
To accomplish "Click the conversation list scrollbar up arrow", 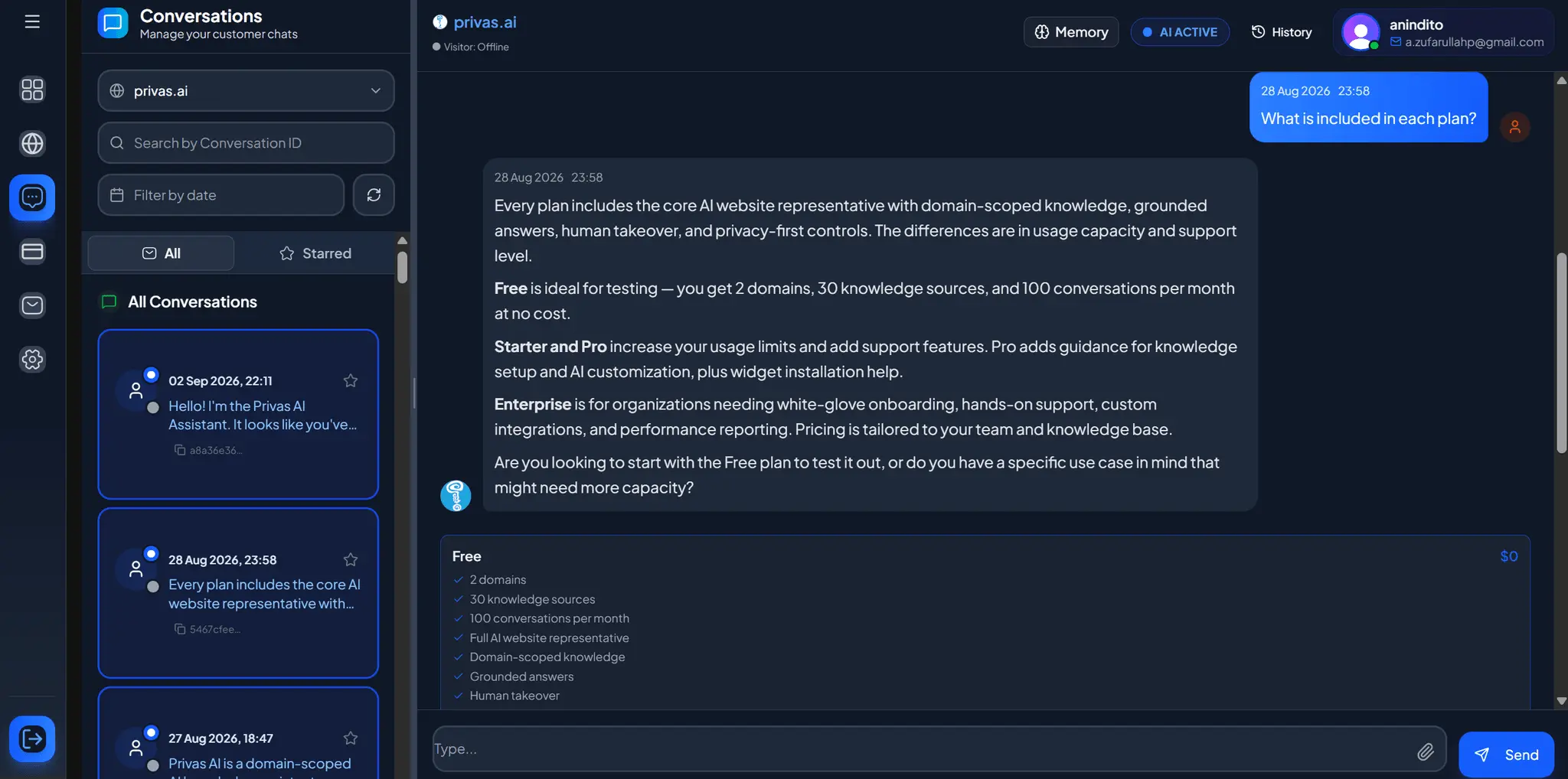I will (x=402, y=240).
